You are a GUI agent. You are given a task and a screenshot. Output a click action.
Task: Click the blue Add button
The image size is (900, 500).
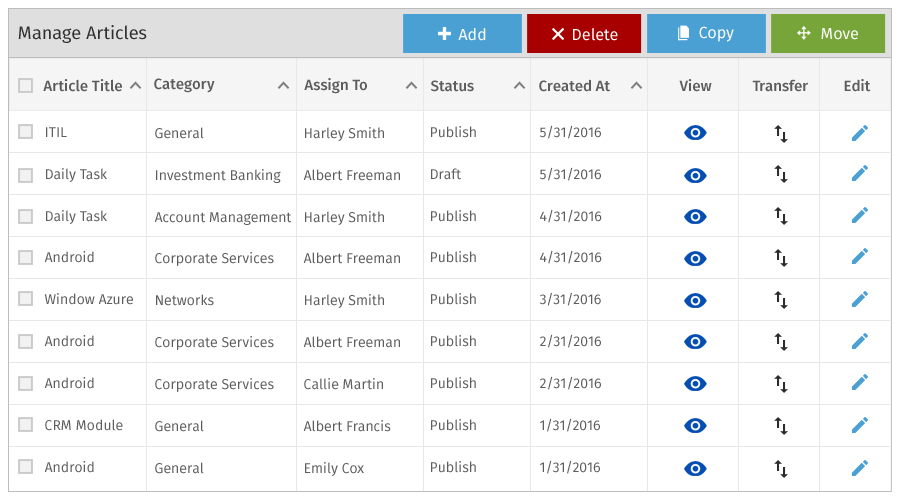tap(462, 34)
